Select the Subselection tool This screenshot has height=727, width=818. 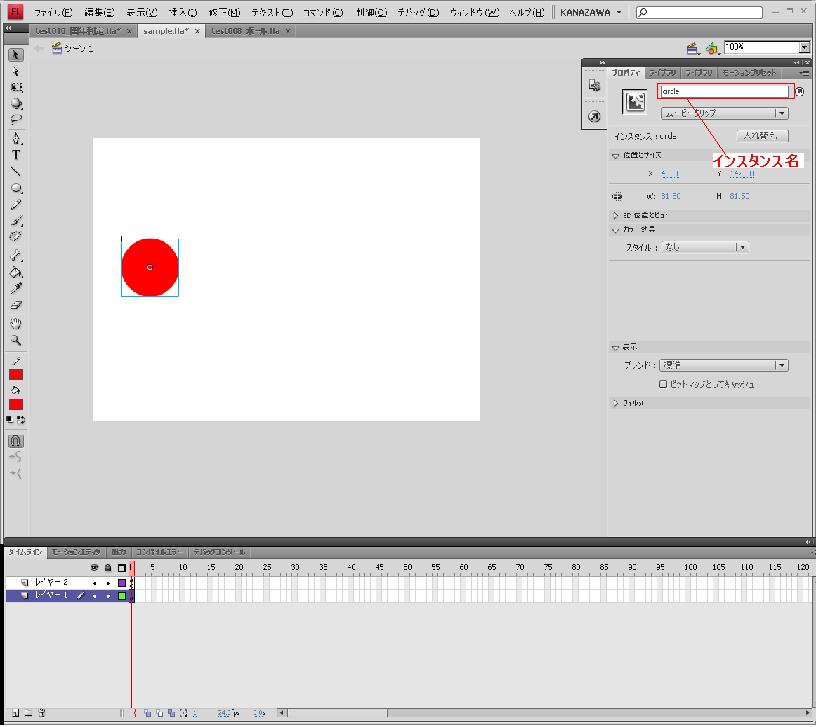[x=16, y=71]
